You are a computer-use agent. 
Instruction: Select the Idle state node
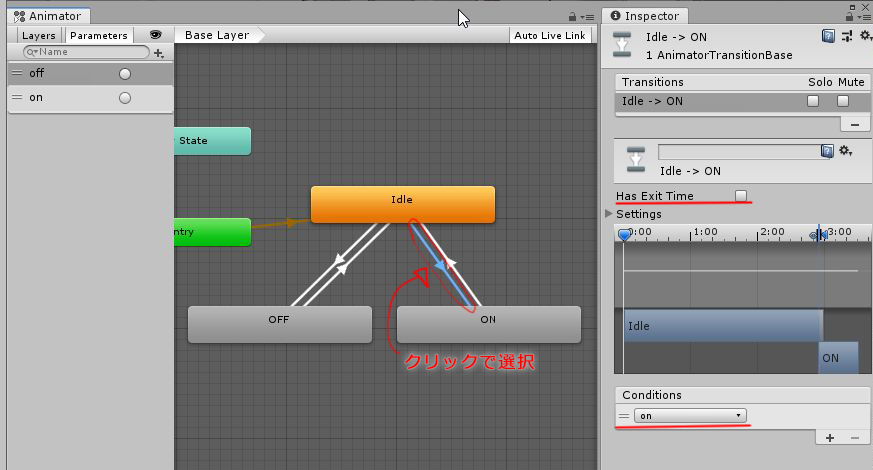[403, 204]
